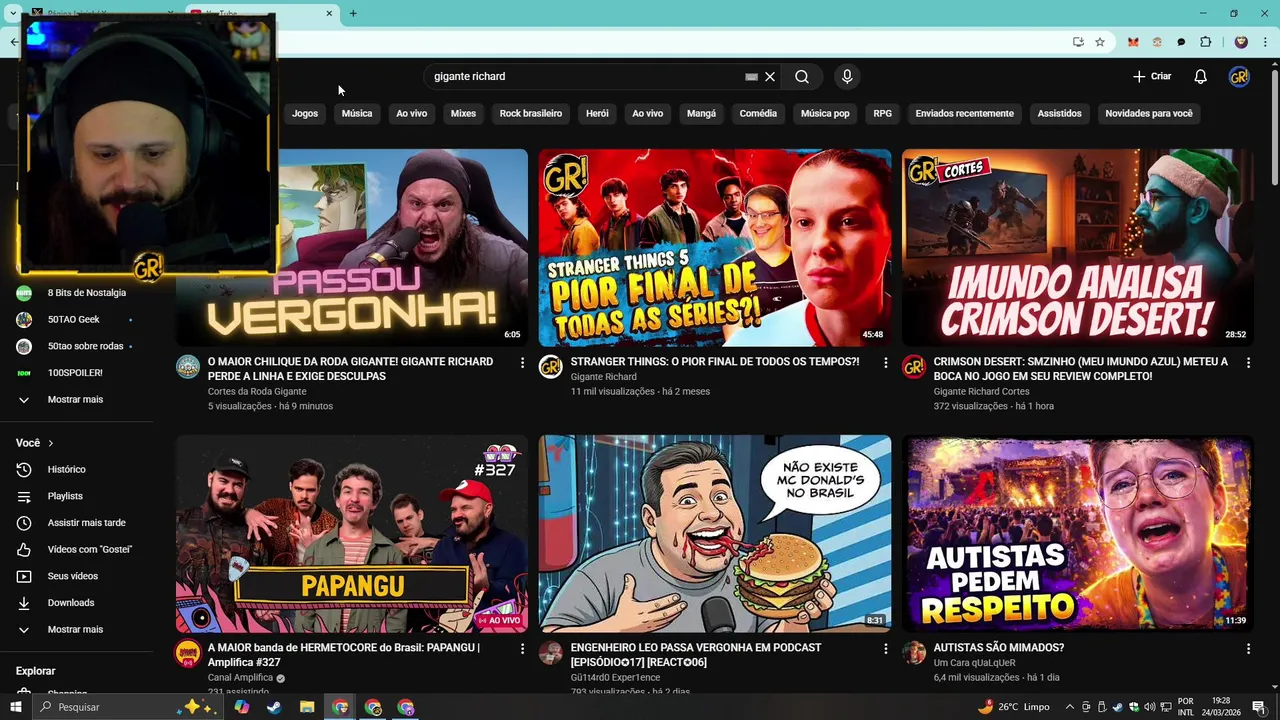Click the install app icon in address bar
The width and height of the screenshot is (1280, 720).
coord(1078,42)
